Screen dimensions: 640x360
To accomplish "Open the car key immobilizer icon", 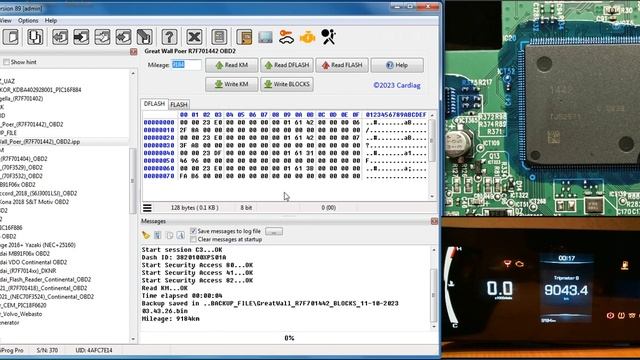I will click(x=286, y=37).
